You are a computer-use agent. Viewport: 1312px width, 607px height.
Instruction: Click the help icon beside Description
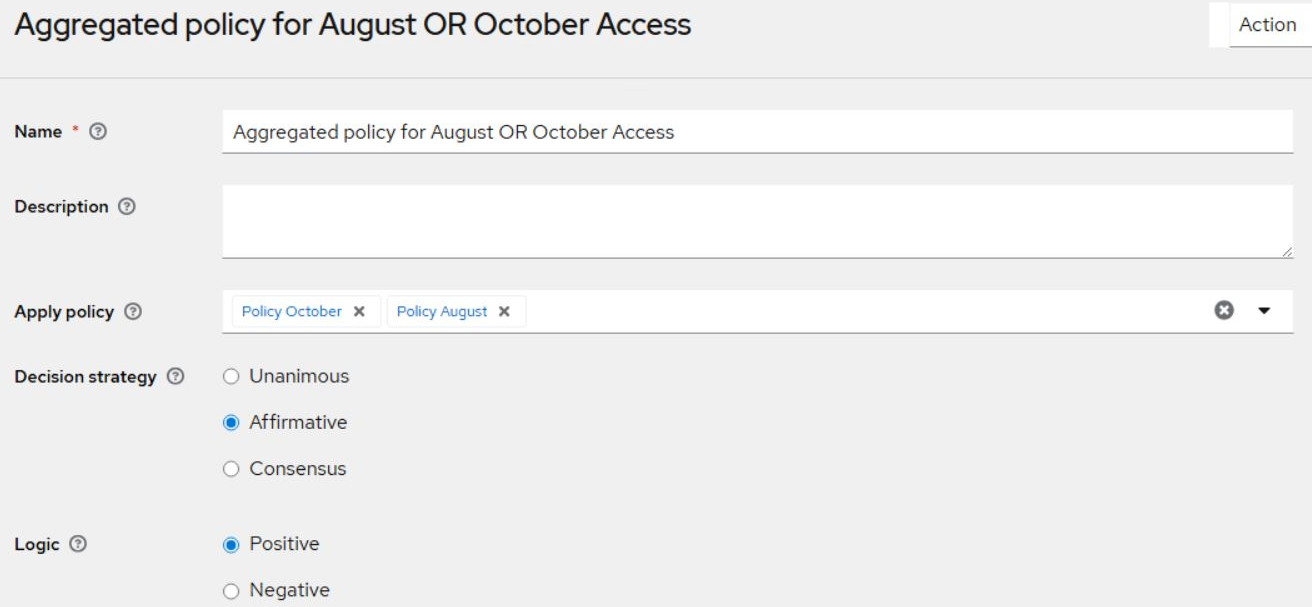[126, 207]
